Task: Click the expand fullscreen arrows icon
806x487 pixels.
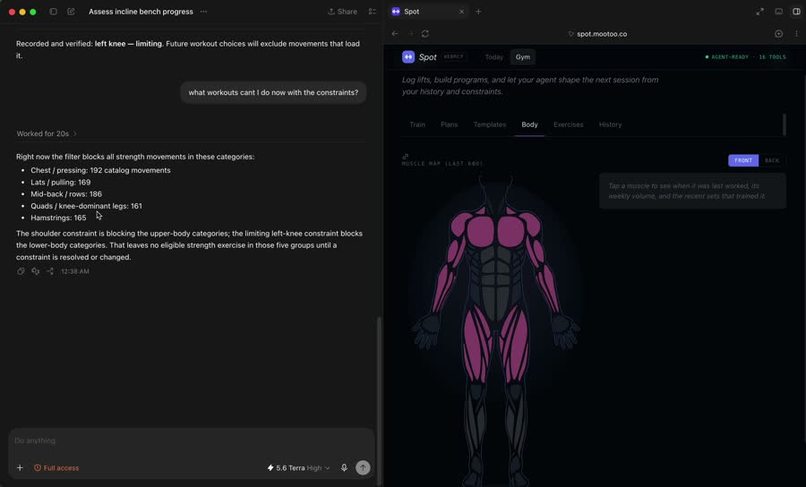Action: [x=760, y=11]
